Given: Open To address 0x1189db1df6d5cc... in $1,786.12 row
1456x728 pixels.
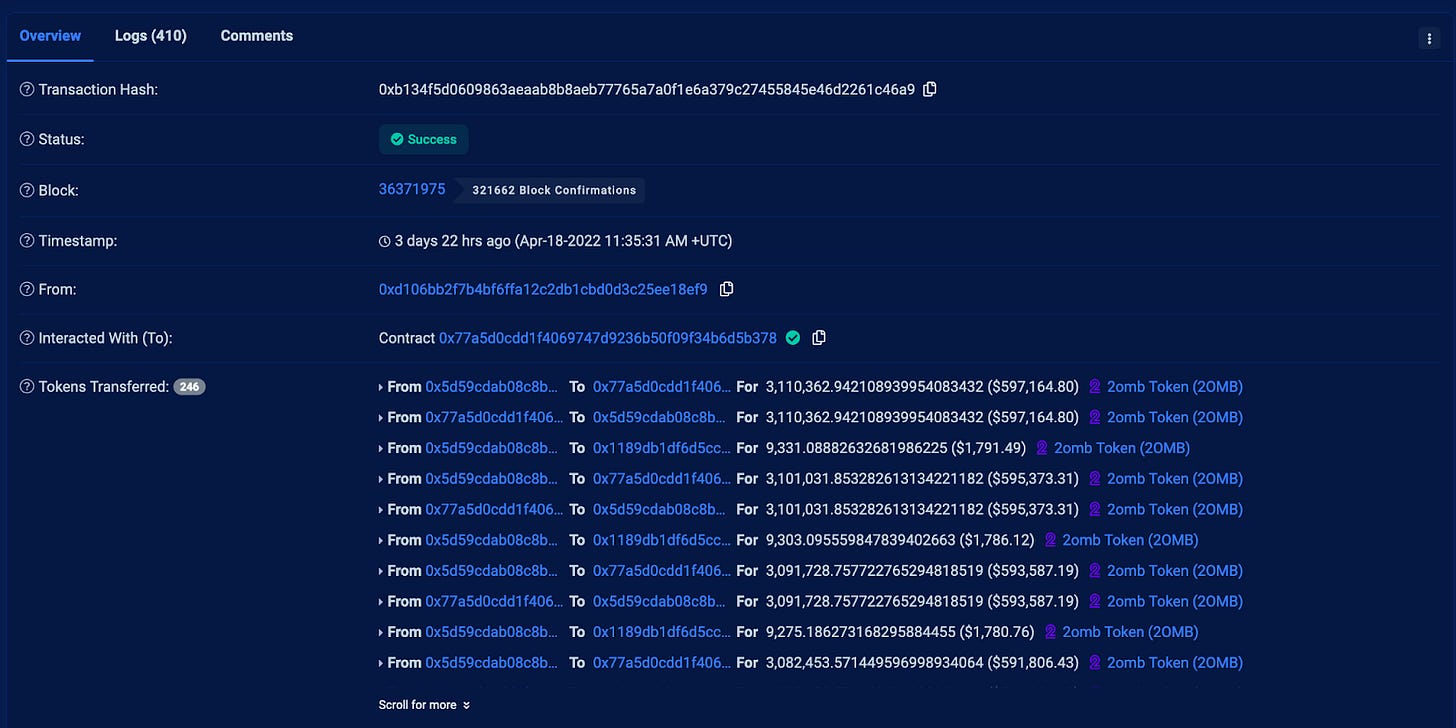Looking at the screenshot, I should pos(662,540).
